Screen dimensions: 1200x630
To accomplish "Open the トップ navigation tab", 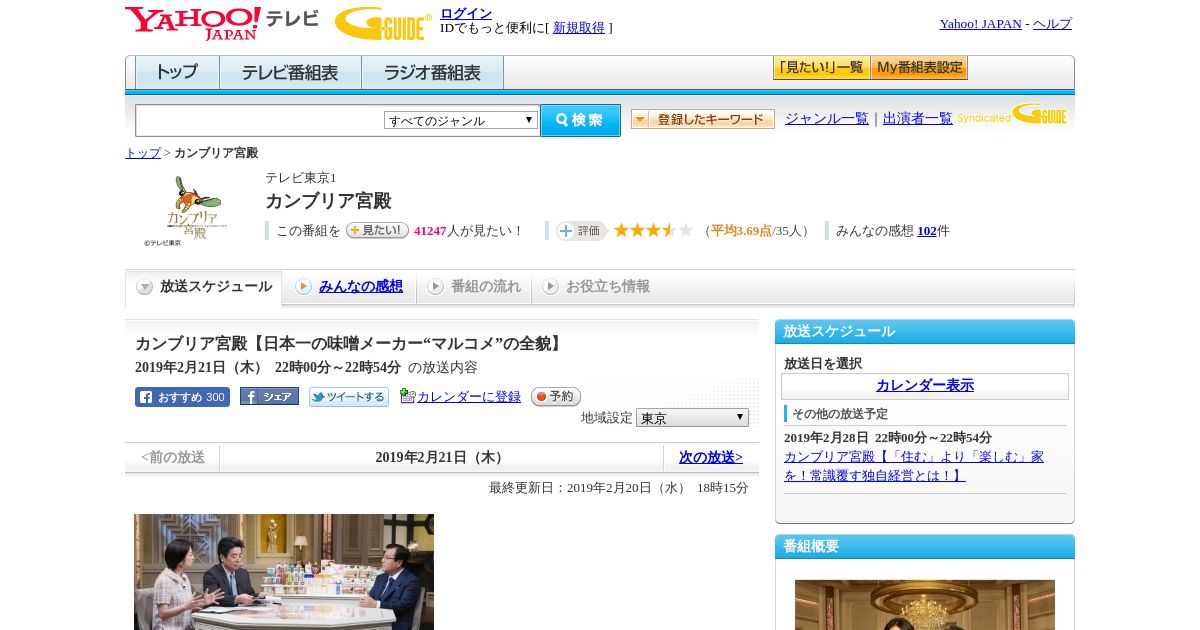I will [x=177, y=73].
